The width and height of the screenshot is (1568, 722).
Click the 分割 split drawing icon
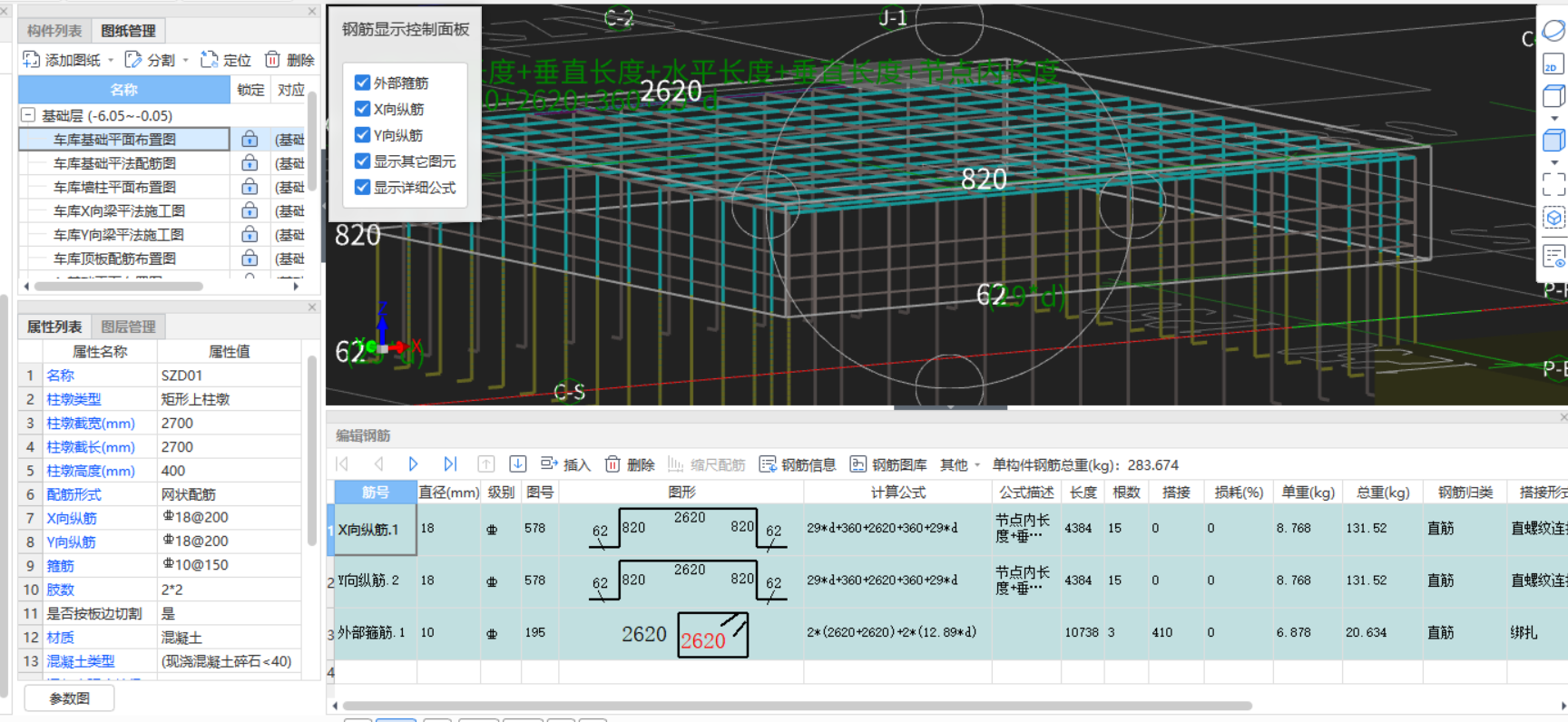pos(133,60)
